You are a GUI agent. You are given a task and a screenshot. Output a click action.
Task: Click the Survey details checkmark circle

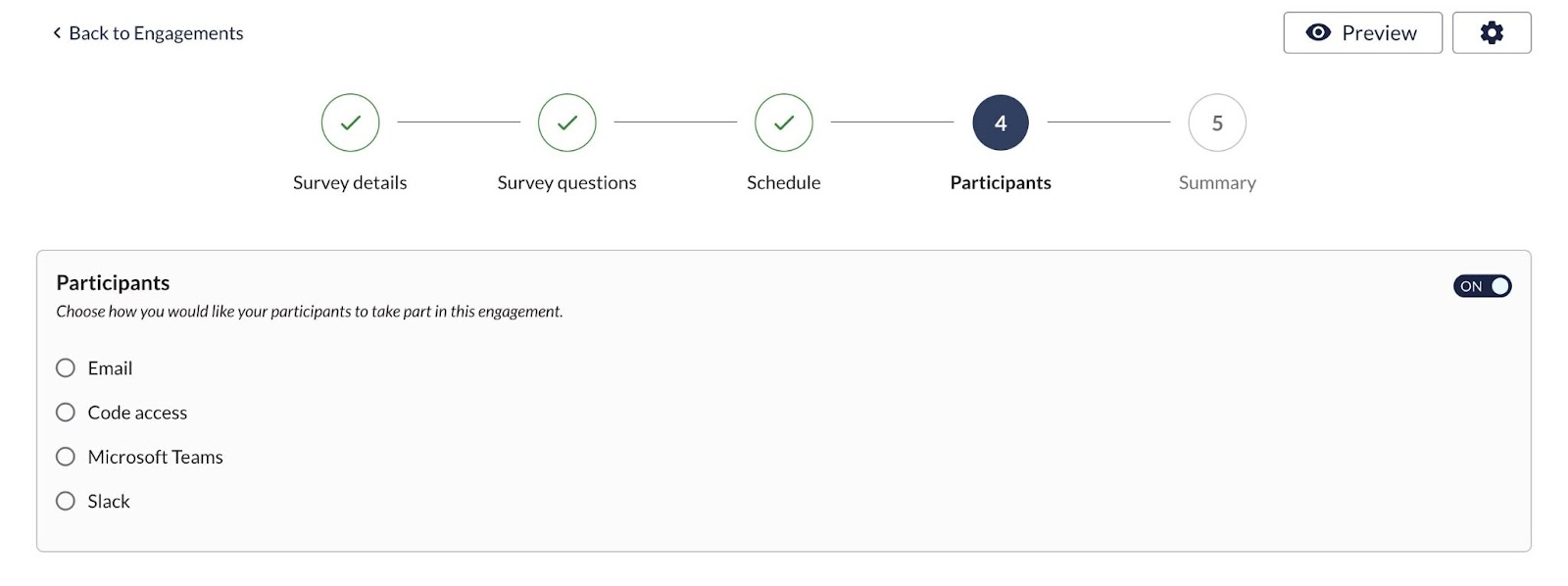(350, 122)
